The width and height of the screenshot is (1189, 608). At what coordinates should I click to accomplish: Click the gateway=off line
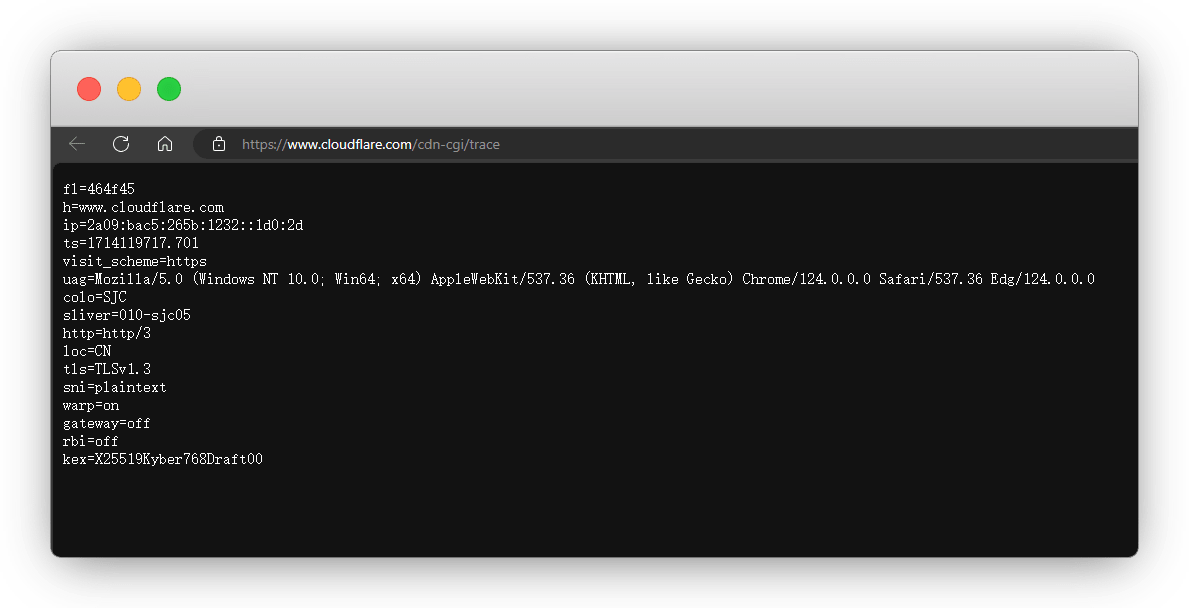(106, 423)
